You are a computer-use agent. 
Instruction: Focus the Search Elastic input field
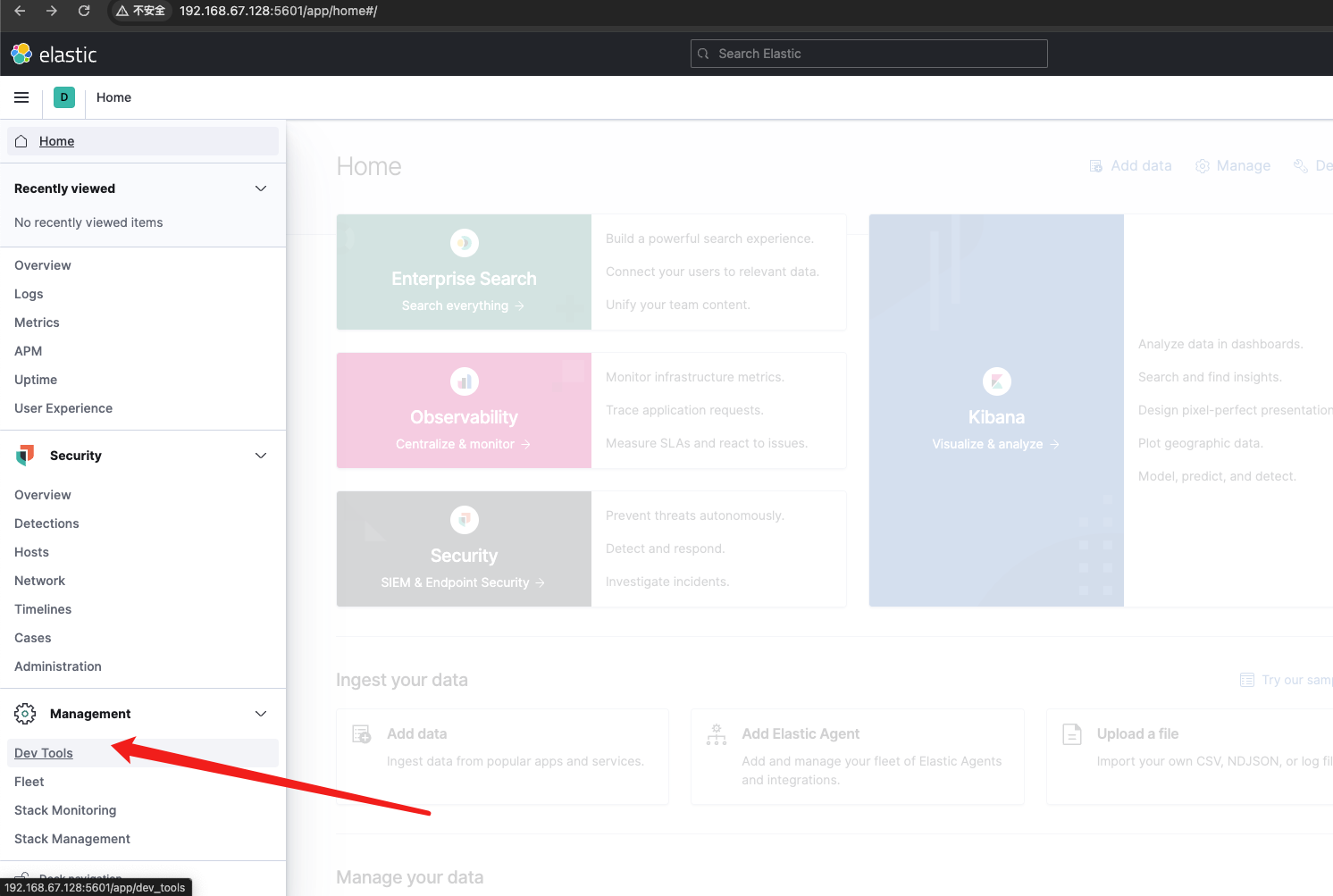(869, 54)
